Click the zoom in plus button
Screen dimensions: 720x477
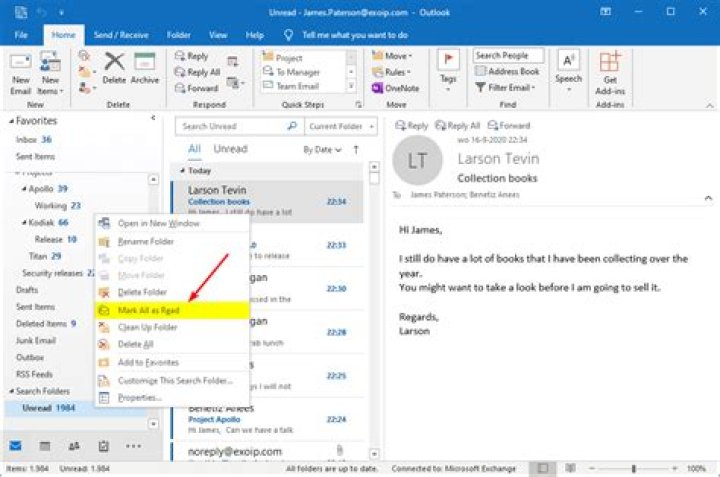(x=675, y=468)
